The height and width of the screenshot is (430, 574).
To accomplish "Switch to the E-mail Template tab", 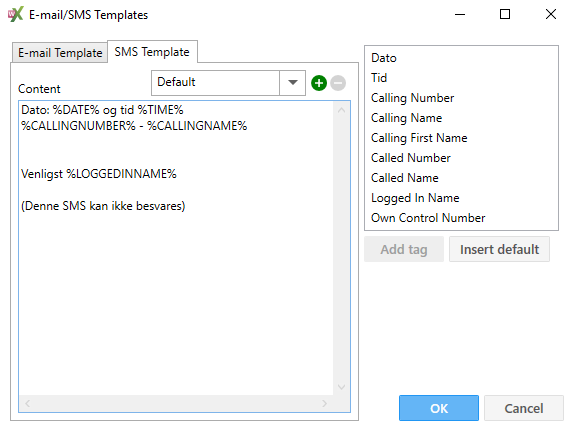I will tap(60, 53).
